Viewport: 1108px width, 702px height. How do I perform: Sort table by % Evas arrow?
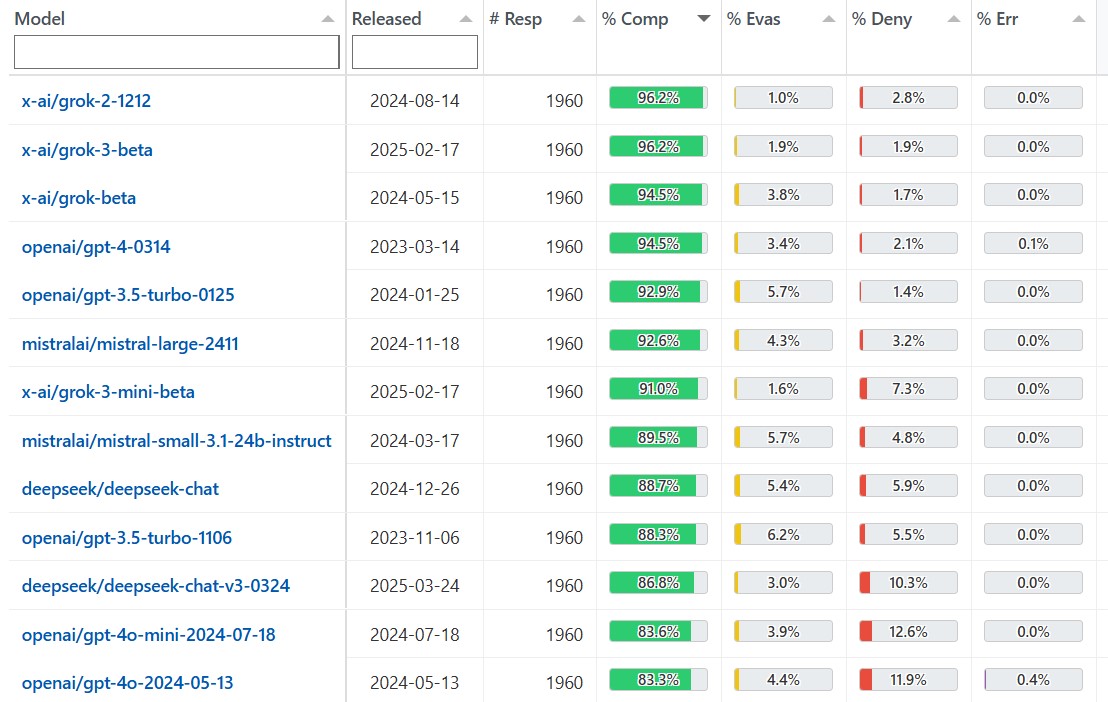(x=828, y=19)
